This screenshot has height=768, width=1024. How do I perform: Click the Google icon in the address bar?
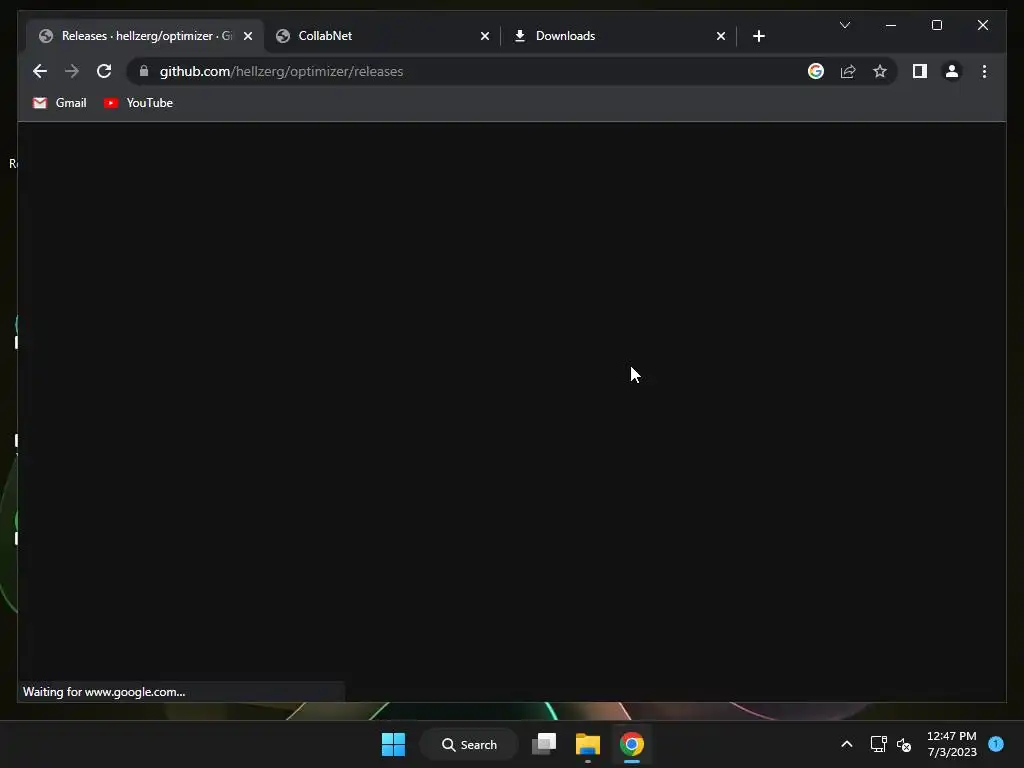click(x=816, y=71)
